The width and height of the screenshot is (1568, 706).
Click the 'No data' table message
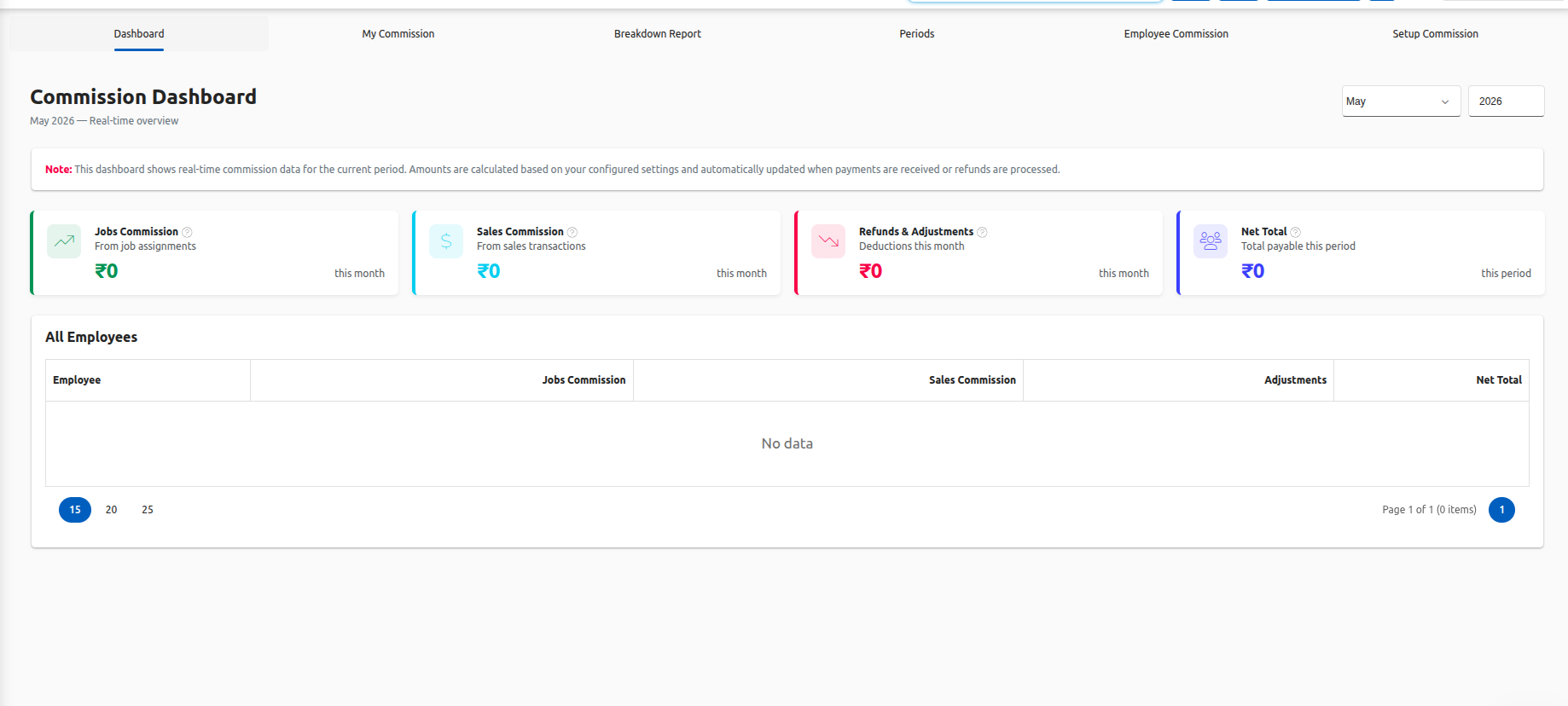point(787,443)
